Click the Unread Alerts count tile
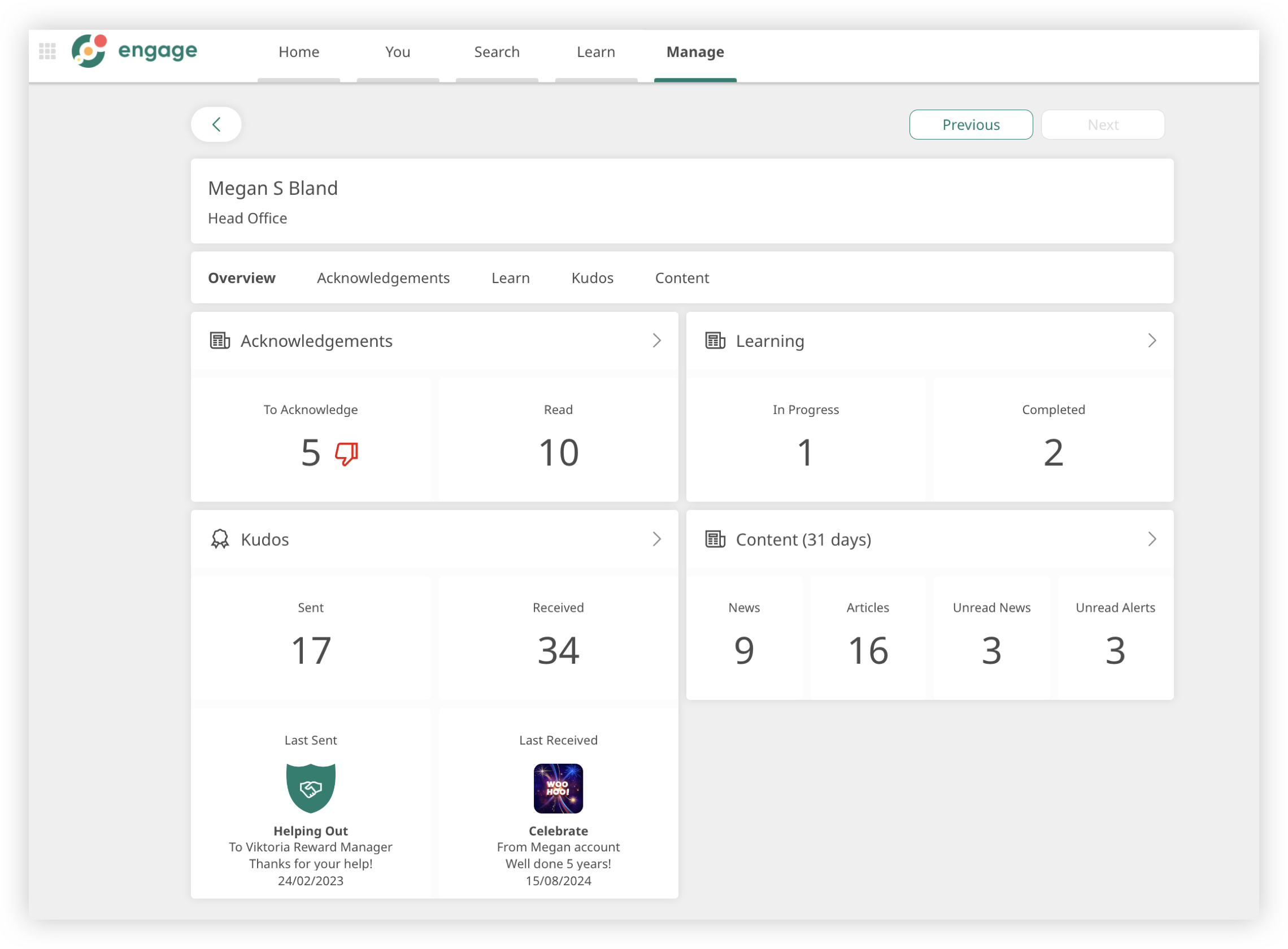 1115,638
